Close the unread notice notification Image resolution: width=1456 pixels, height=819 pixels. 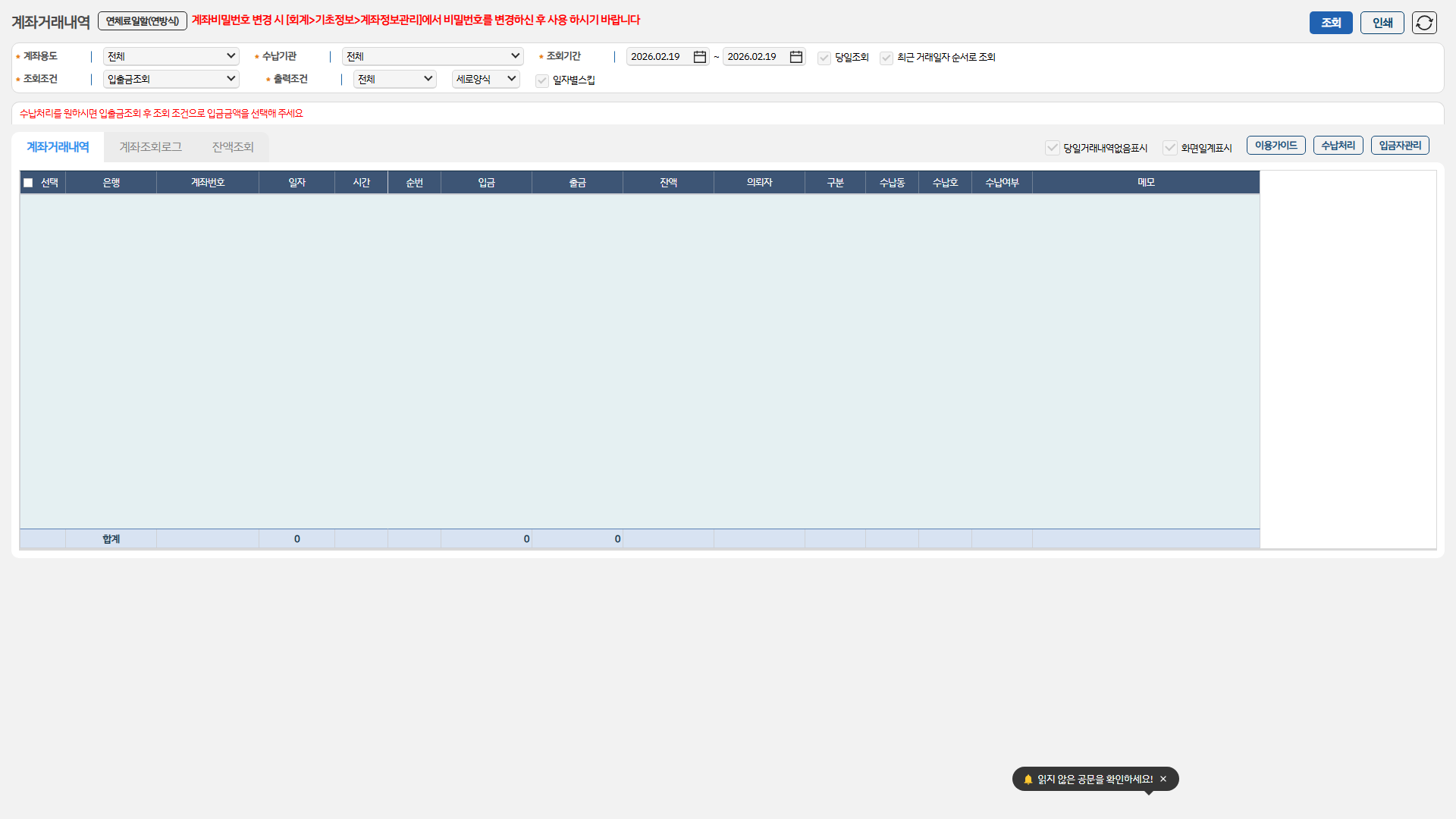coord(1163,779)
